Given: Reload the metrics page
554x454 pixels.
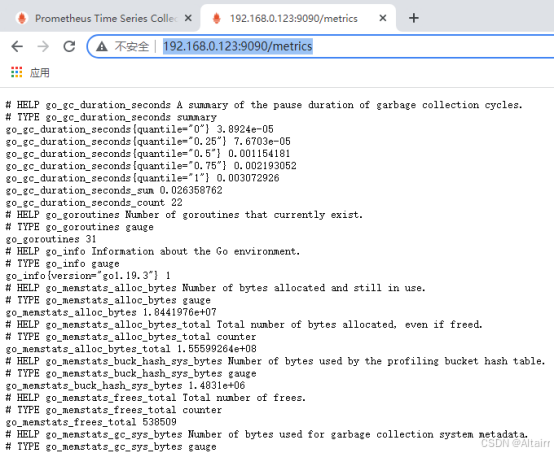Looking at the screenshot, I should 69,46.
